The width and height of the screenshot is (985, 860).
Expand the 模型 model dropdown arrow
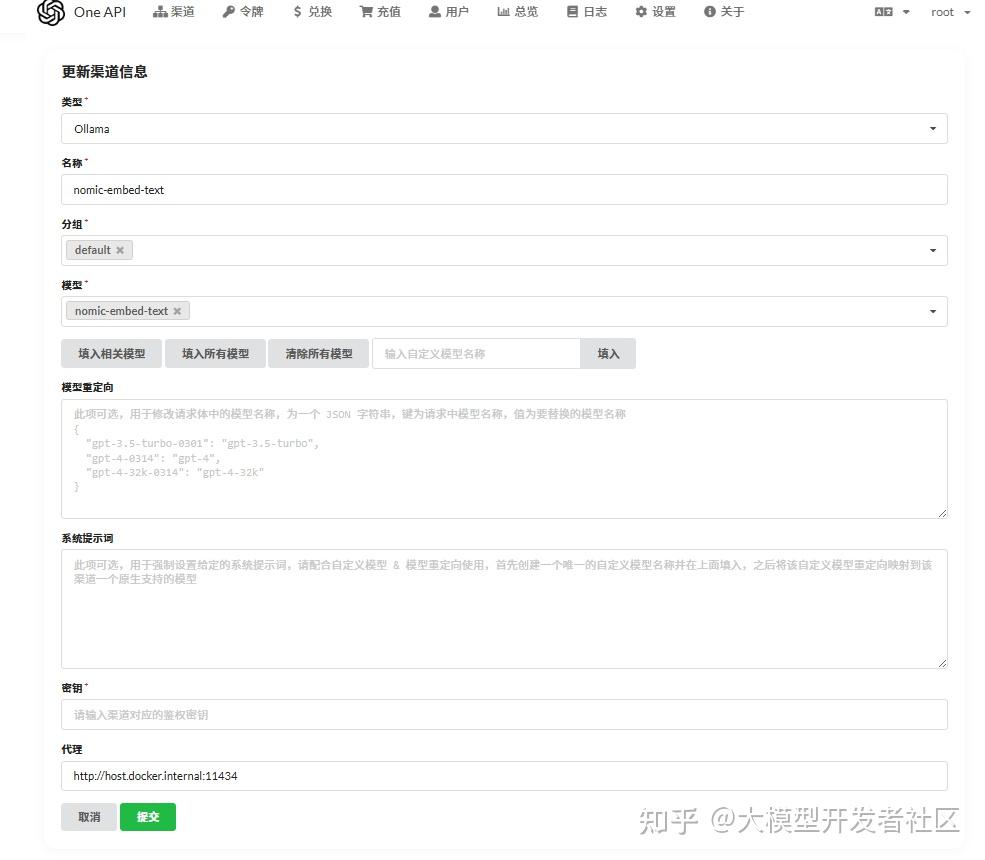933,312
